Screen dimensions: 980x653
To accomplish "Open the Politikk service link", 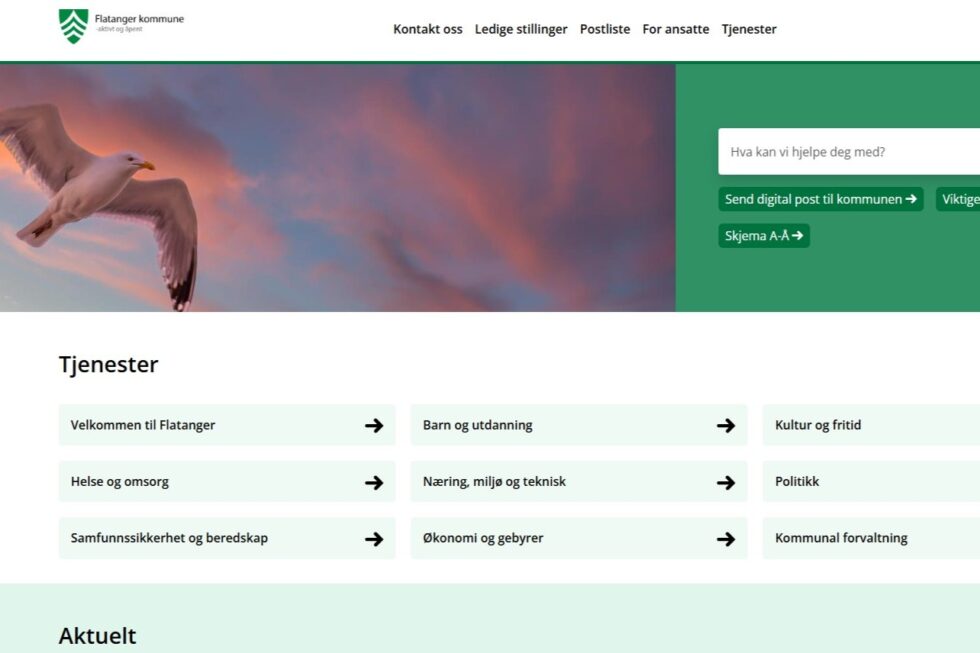I will (870, 482).
